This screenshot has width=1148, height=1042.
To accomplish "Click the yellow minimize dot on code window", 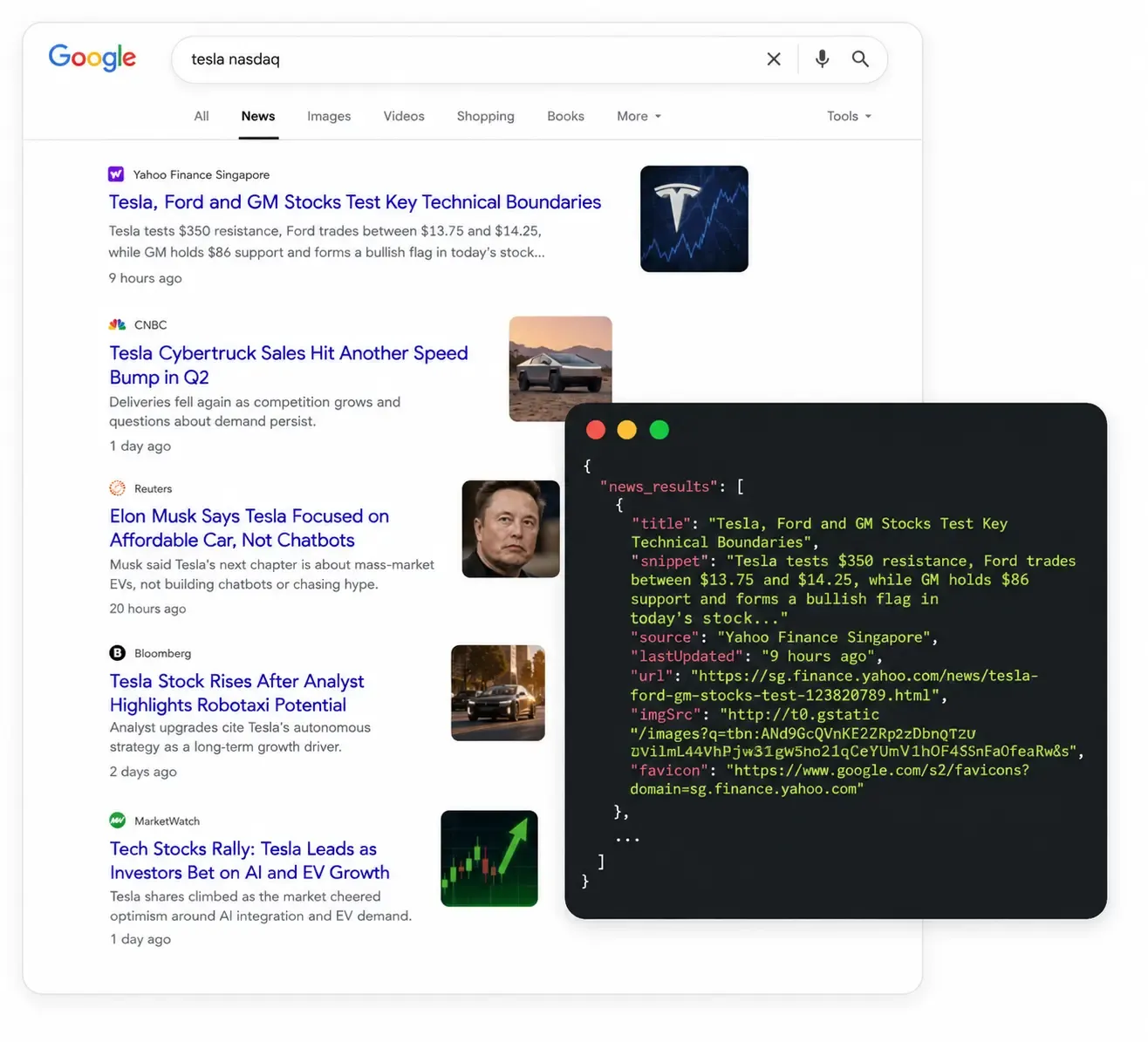I will pos(627,430).
